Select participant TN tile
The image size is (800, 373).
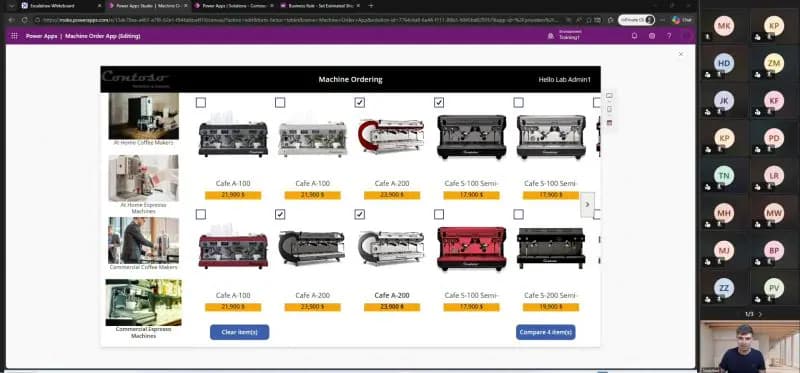723,176
